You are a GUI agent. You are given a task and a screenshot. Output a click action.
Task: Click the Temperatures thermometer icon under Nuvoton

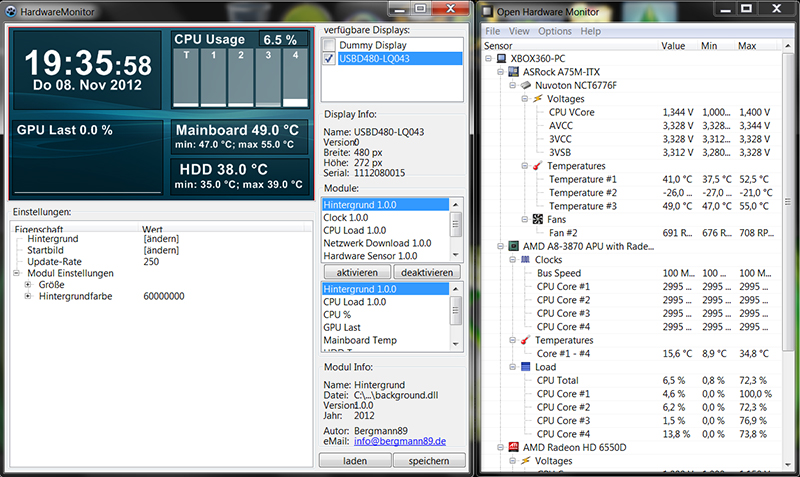coord(538,166)
